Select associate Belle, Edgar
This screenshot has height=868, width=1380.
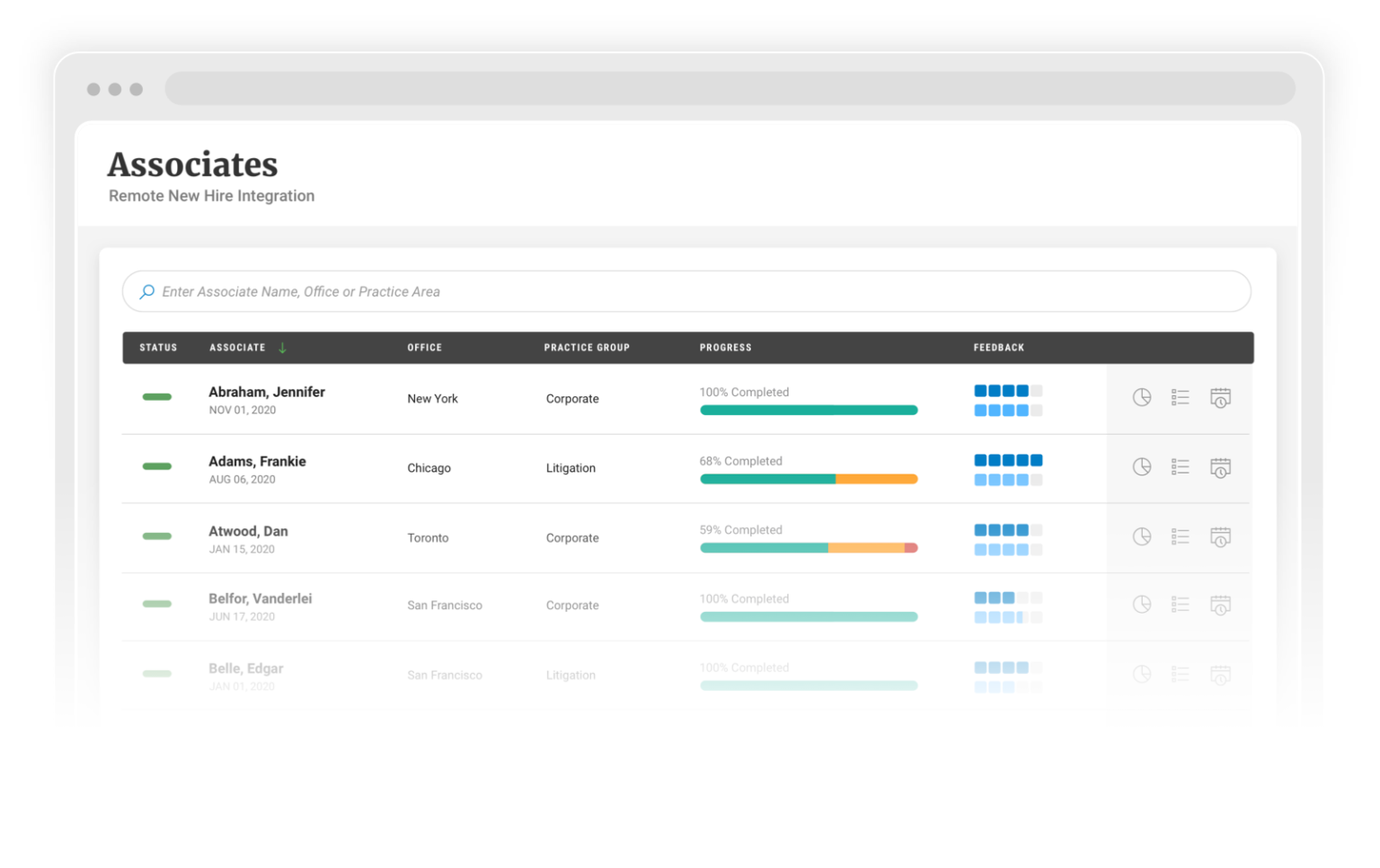pyautogui.click(x=245, y=669)
